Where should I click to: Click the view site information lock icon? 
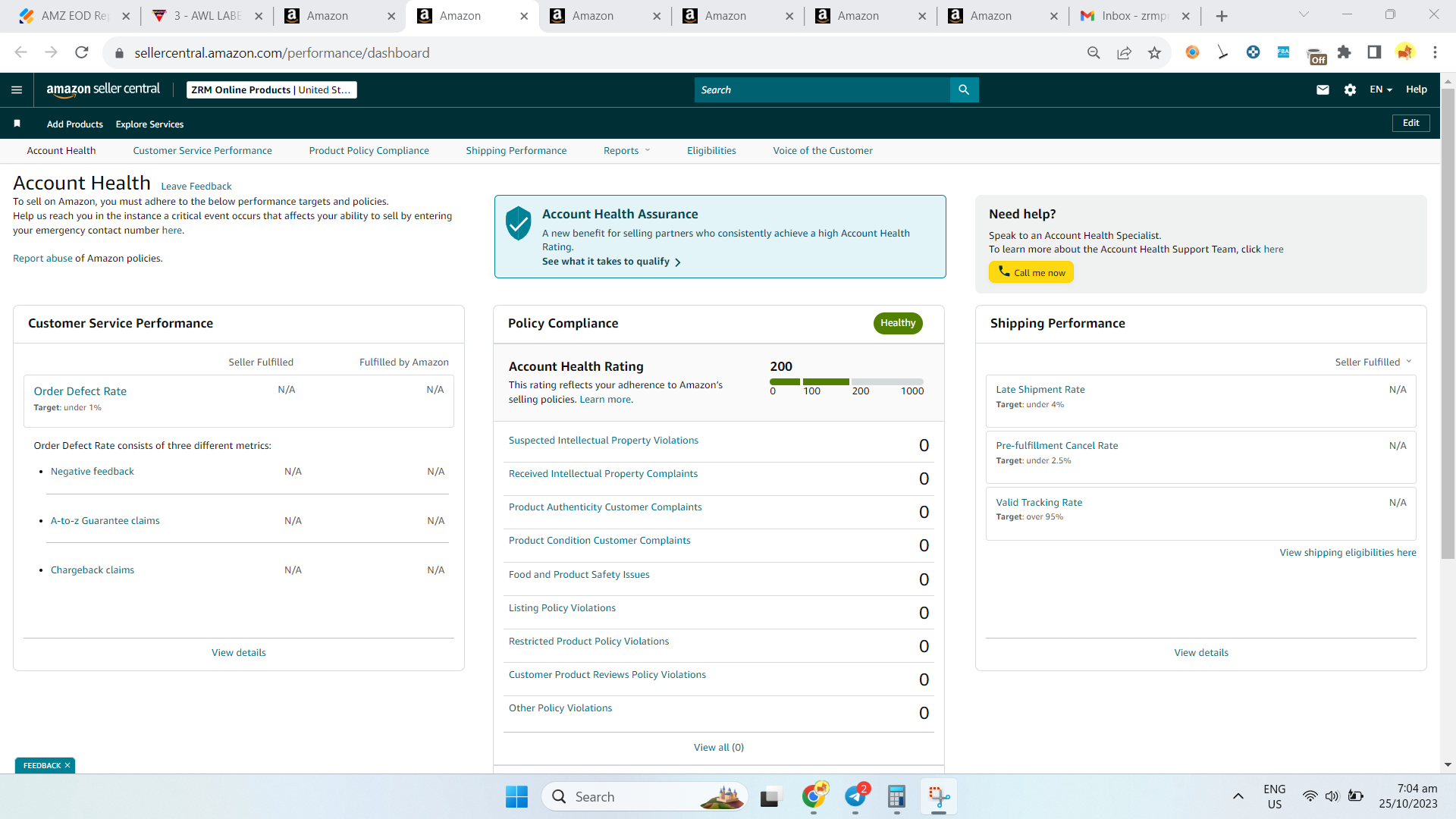coord(119,52)
